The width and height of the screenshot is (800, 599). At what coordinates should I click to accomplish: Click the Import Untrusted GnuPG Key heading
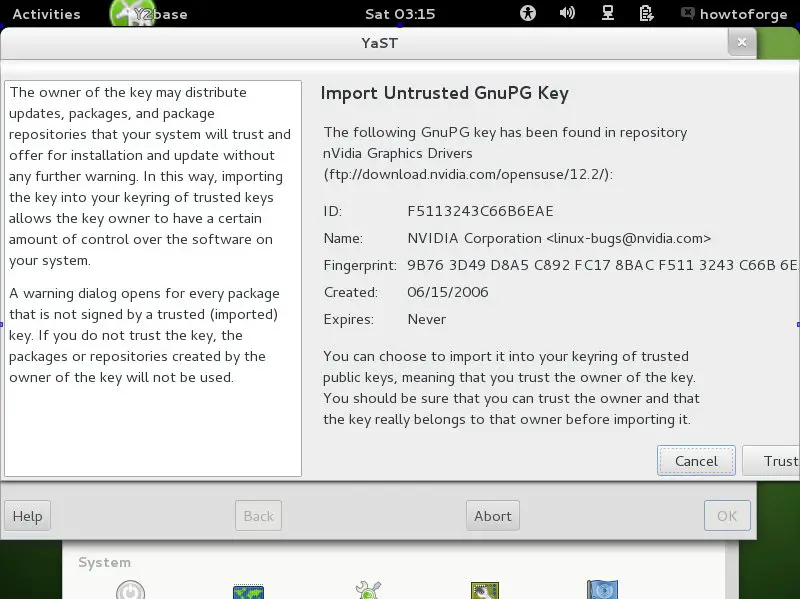(x=444, y=93)
